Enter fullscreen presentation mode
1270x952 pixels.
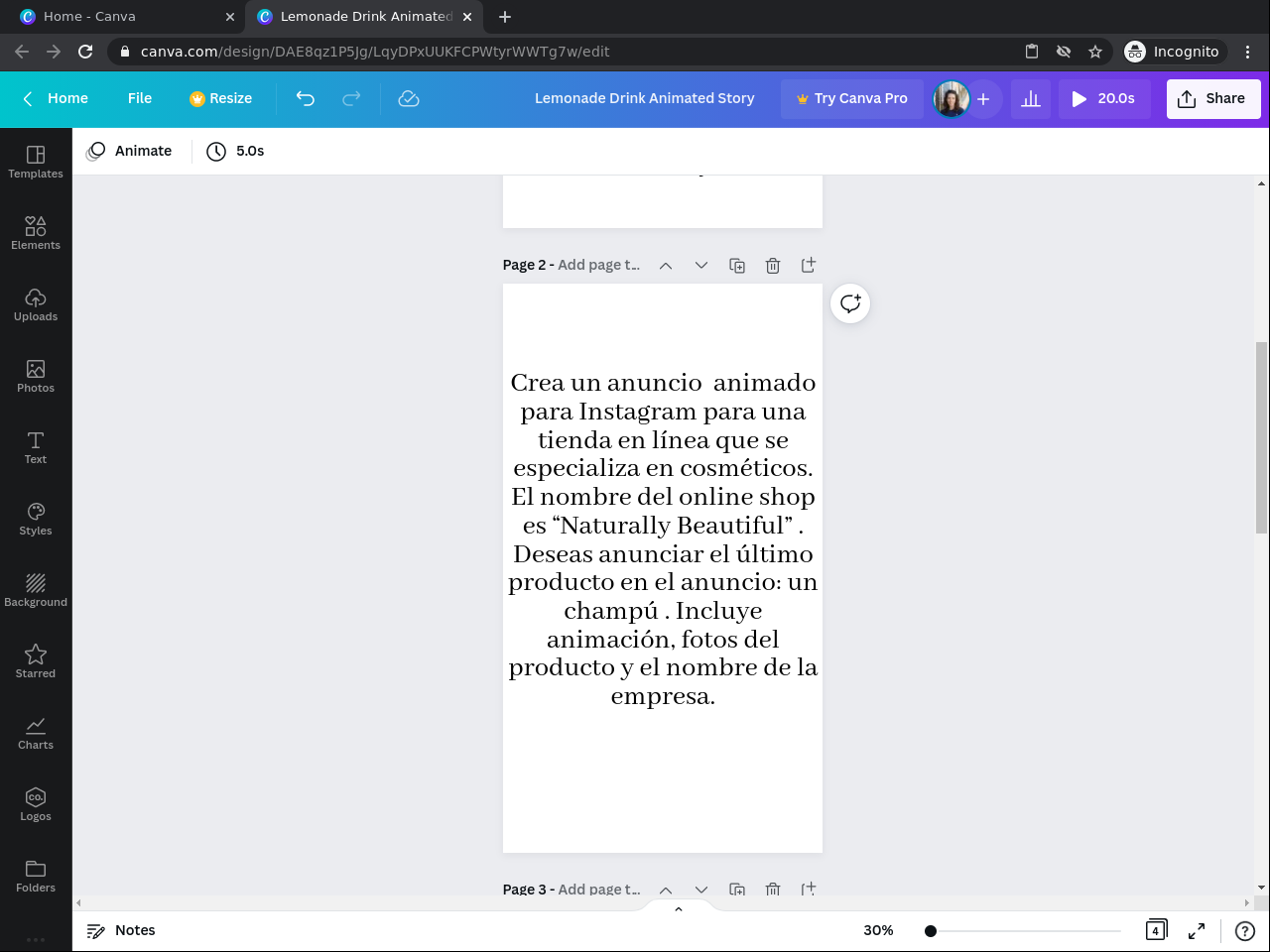(x=1197, y=930)
